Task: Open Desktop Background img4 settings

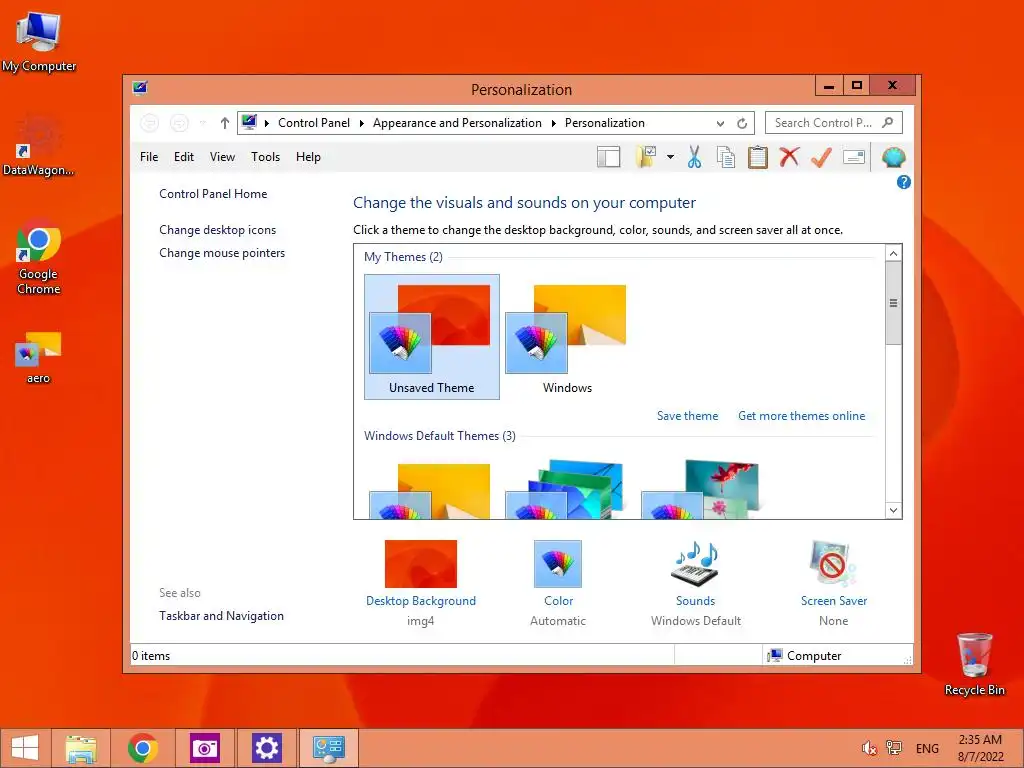Action: pos(421,582)
